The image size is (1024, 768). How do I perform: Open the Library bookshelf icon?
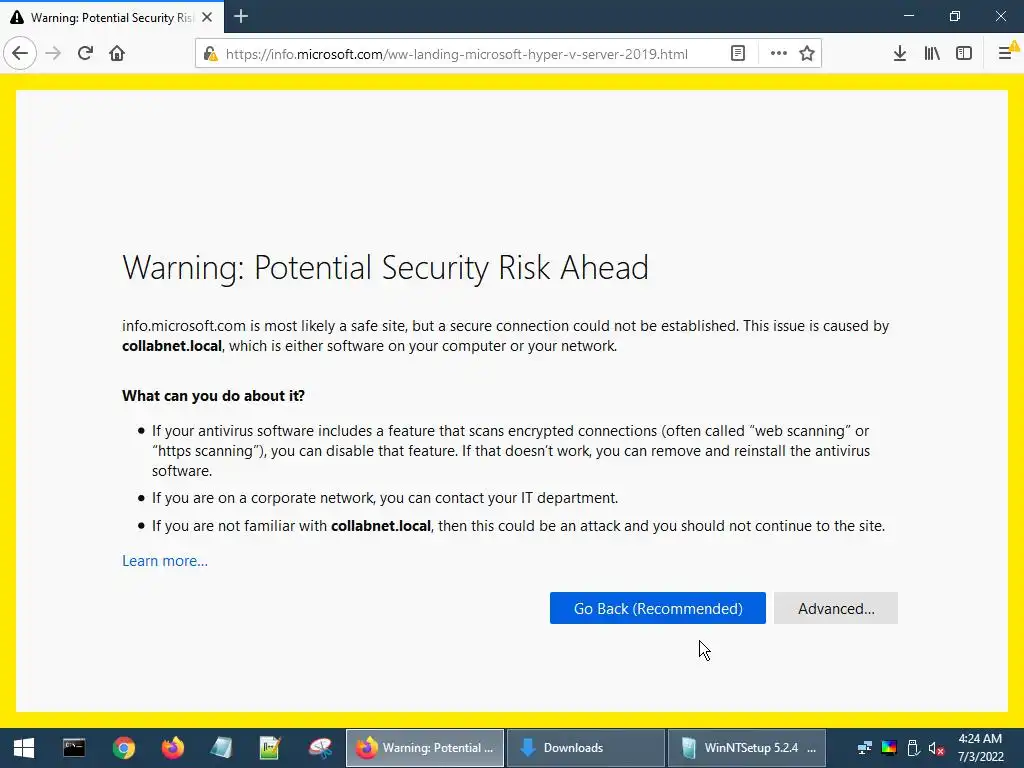click(932, 54)
